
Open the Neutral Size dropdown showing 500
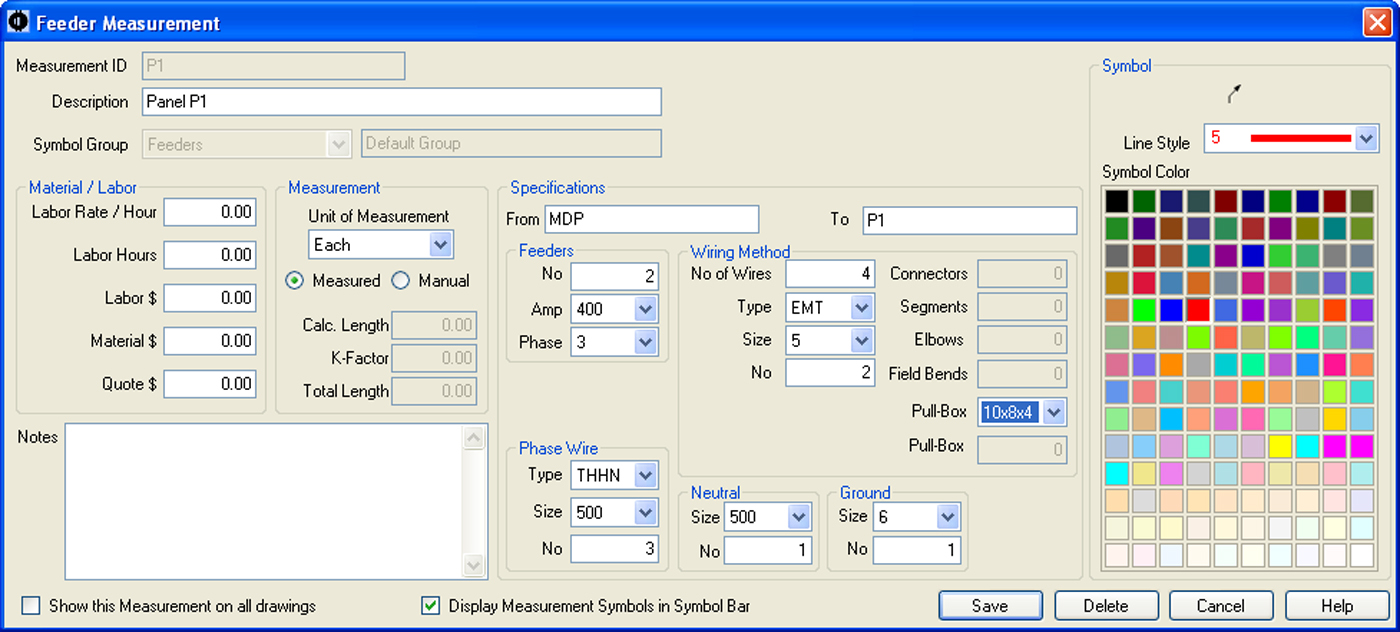797,517
